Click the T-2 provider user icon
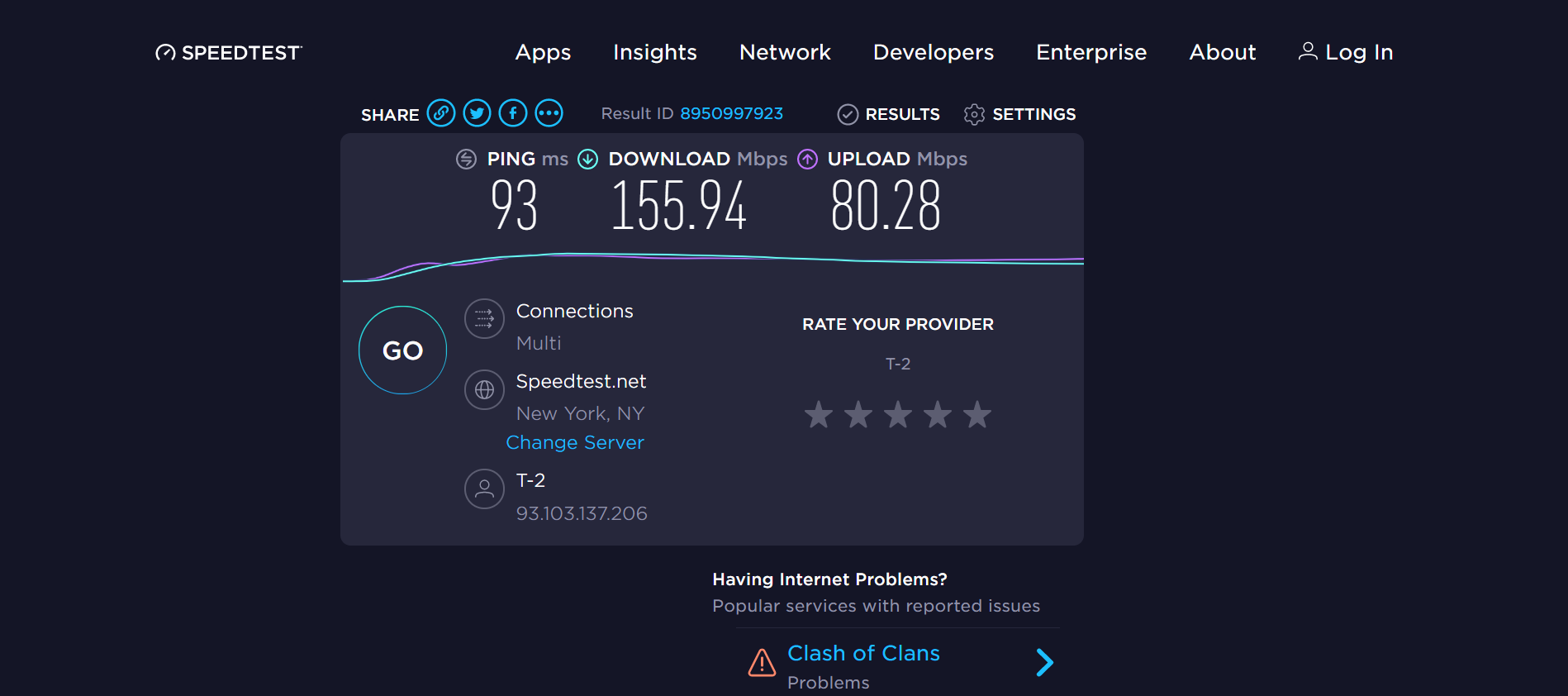Image resolution: width=1568 pixels, height=696 pixels. (484, 489)
